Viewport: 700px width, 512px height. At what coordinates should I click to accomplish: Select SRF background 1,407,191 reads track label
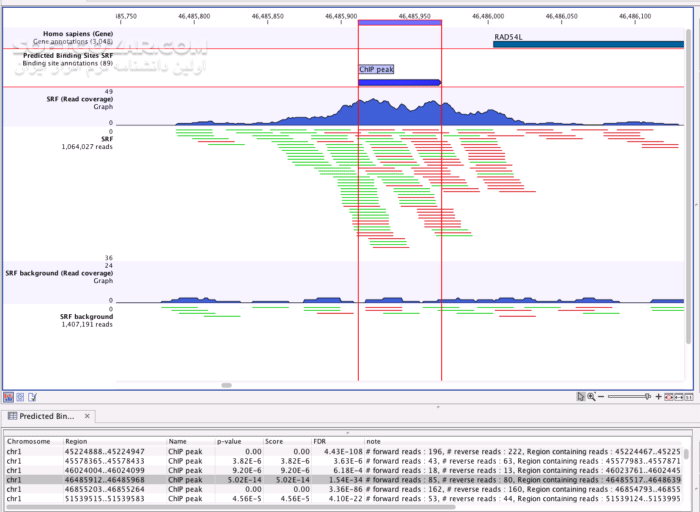(x=87, y=320)
